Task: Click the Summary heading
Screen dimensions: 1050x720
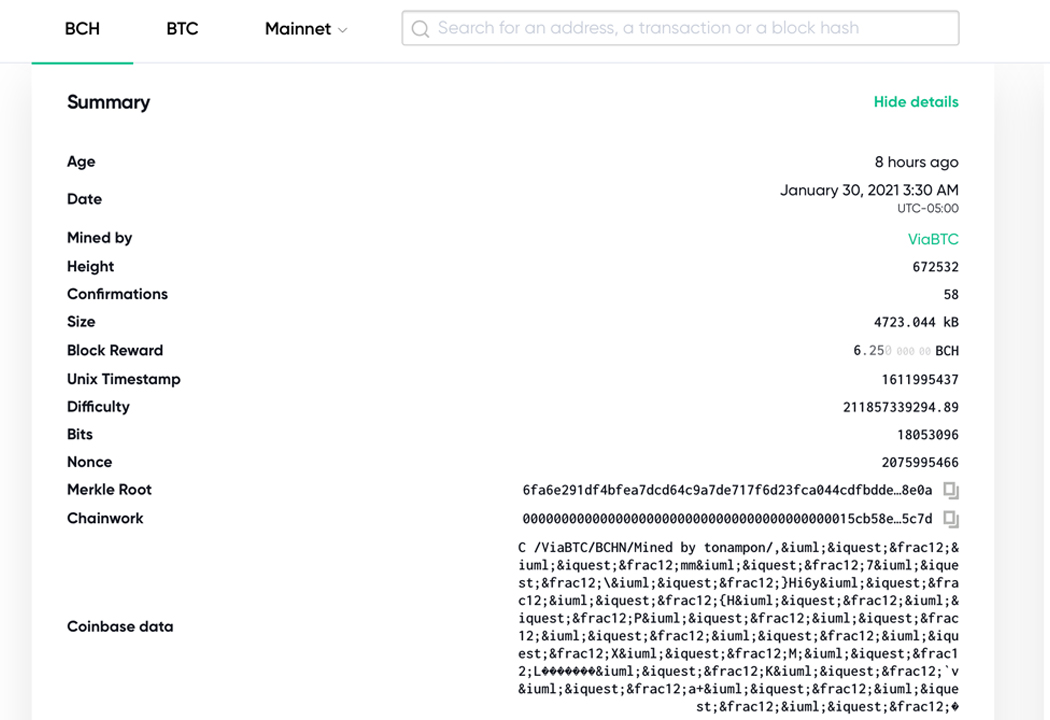Action: pos(108,102)
